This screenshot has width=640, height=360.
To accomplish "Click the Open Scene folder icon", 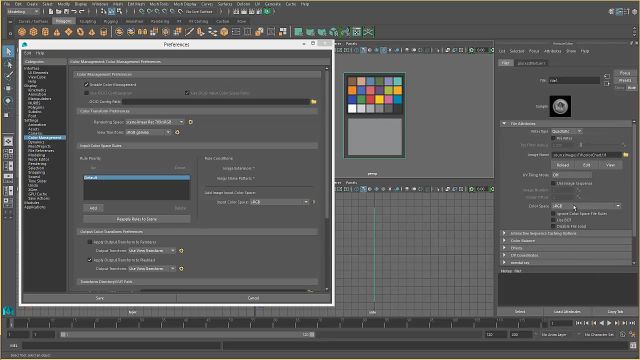I will coord(58,12).
